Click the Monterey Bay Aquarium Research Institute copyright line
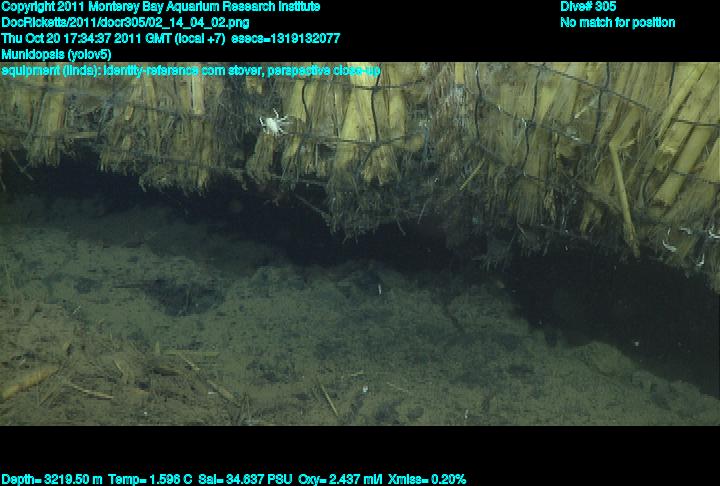This screenshot has height=486, width=720. 161,7
